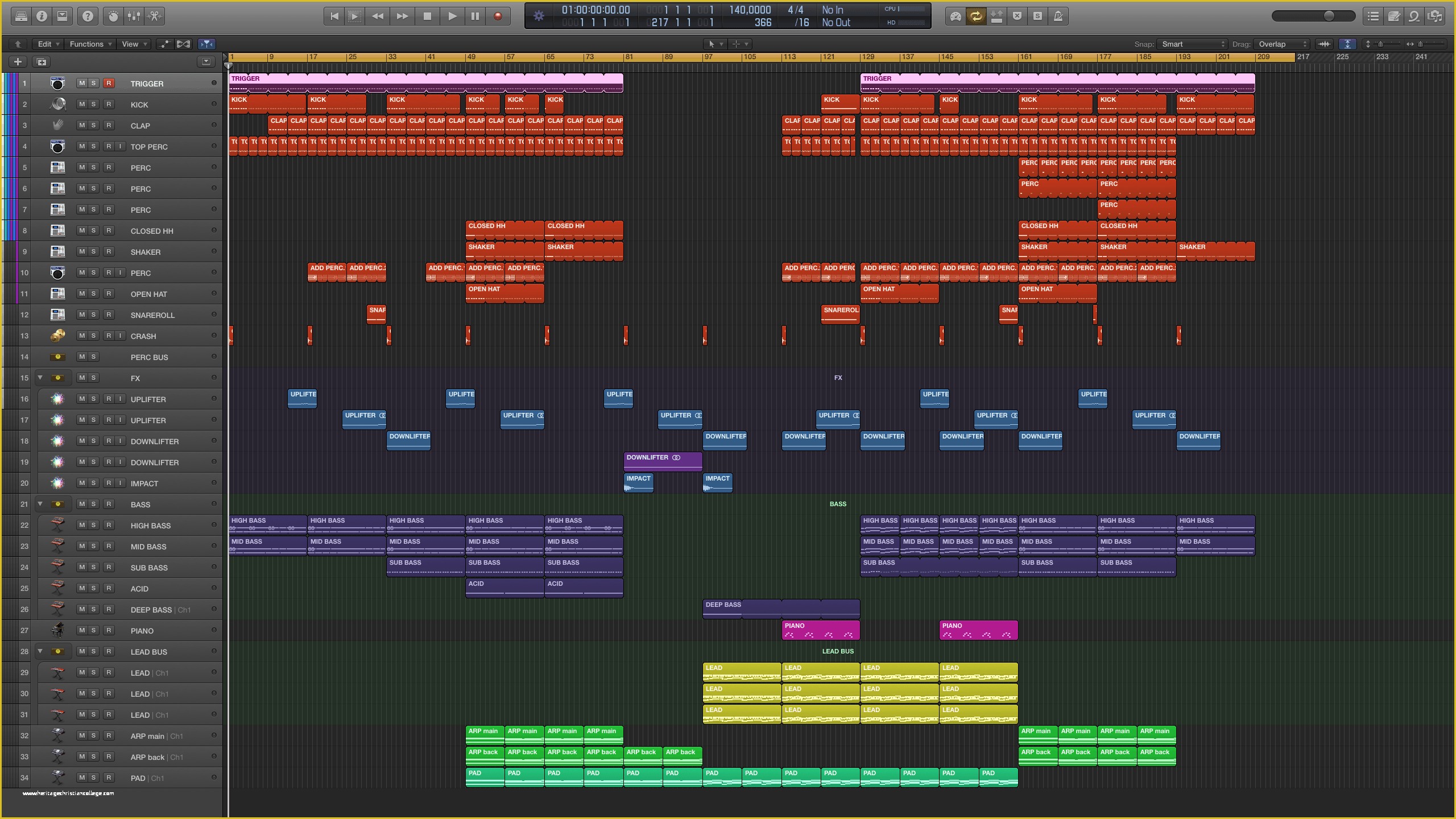Click the PIANO track instrument icon
The height and width of the screenshot is (819, 1456).
pos(57,630)
